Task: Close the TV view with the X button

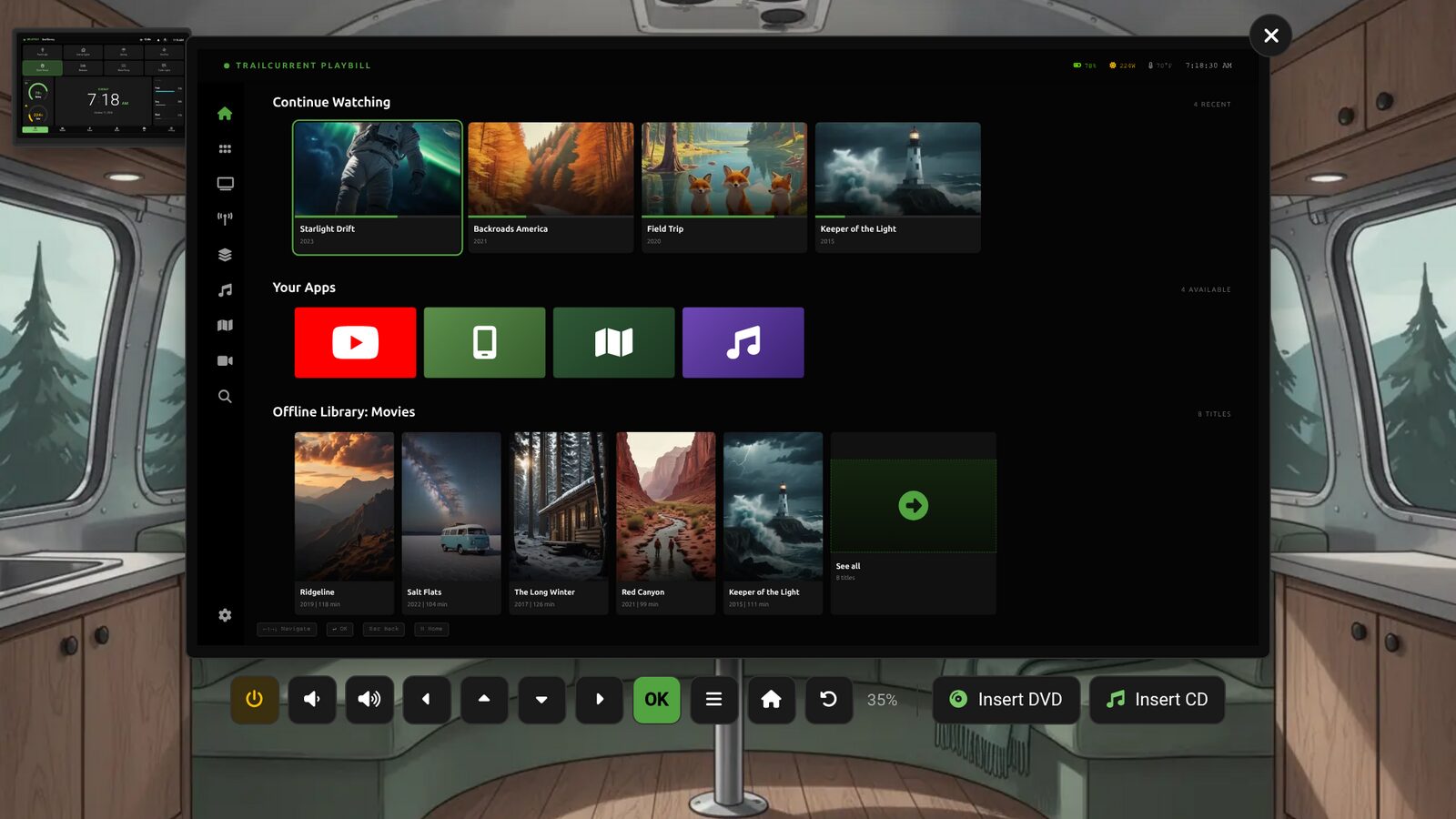Action: pos(1271,35)
